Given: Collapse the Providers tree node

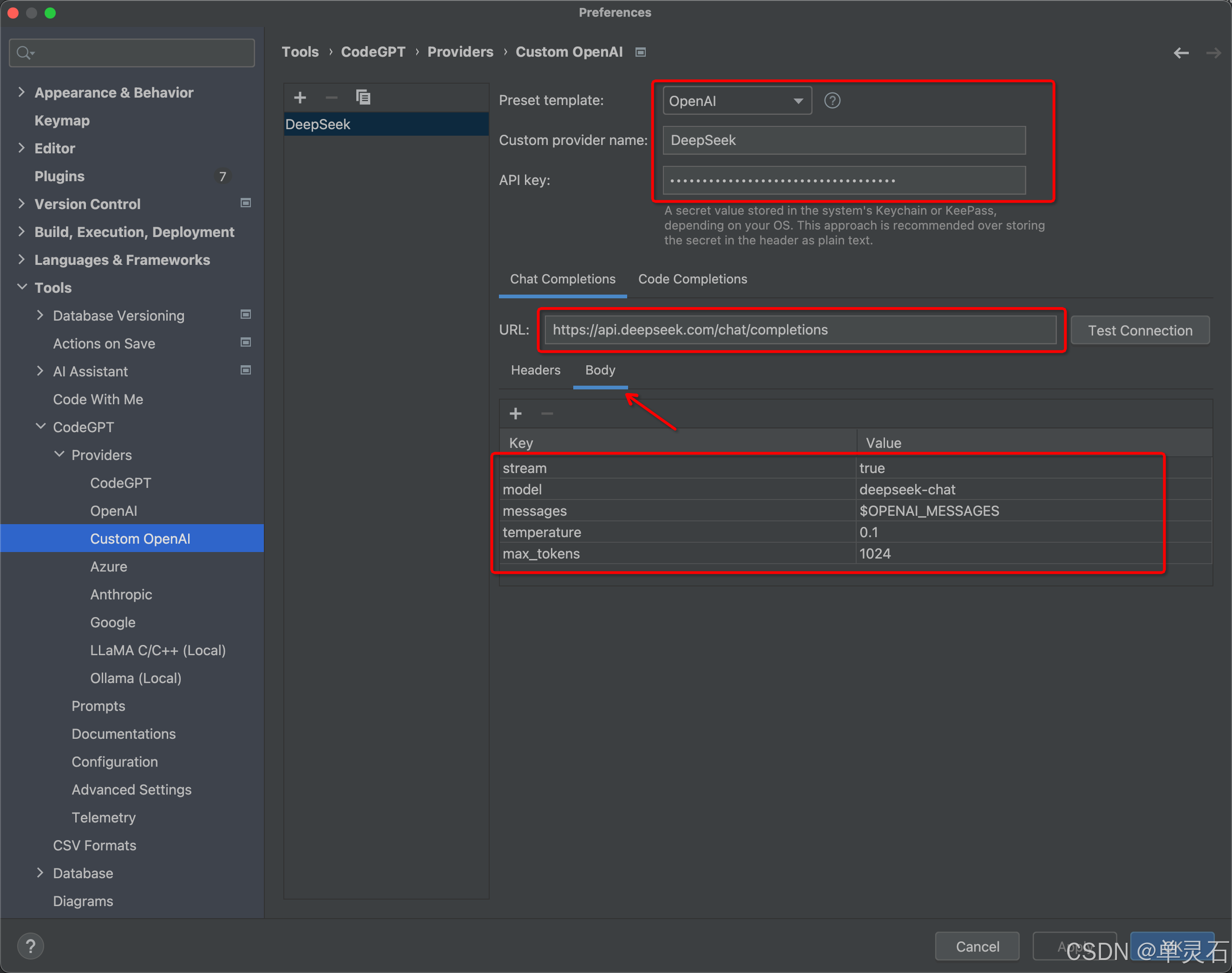Looking at the screenshot, I should pos(59,454).
